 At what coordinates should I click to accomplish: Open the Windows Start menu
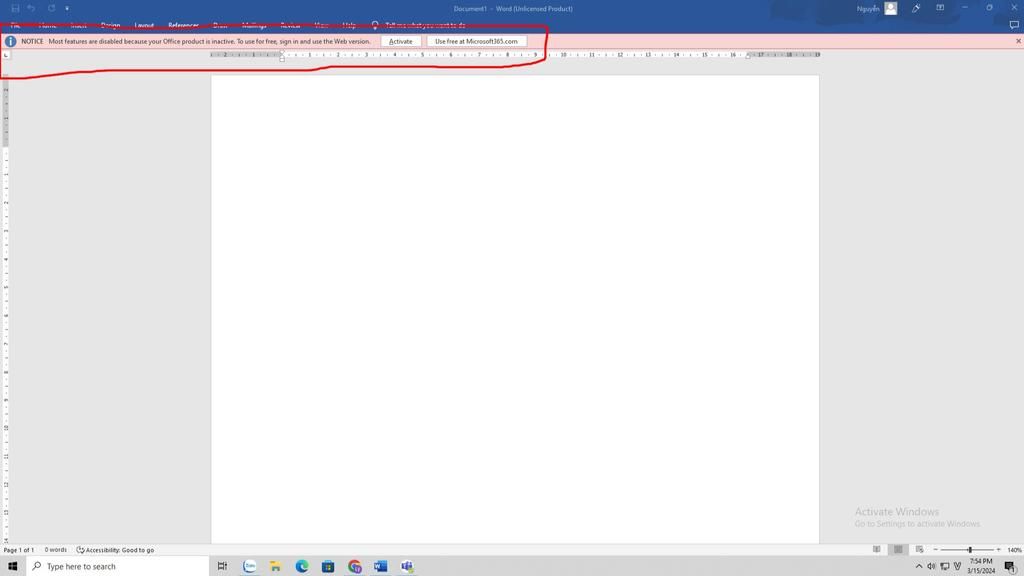[x=12, y=566]
